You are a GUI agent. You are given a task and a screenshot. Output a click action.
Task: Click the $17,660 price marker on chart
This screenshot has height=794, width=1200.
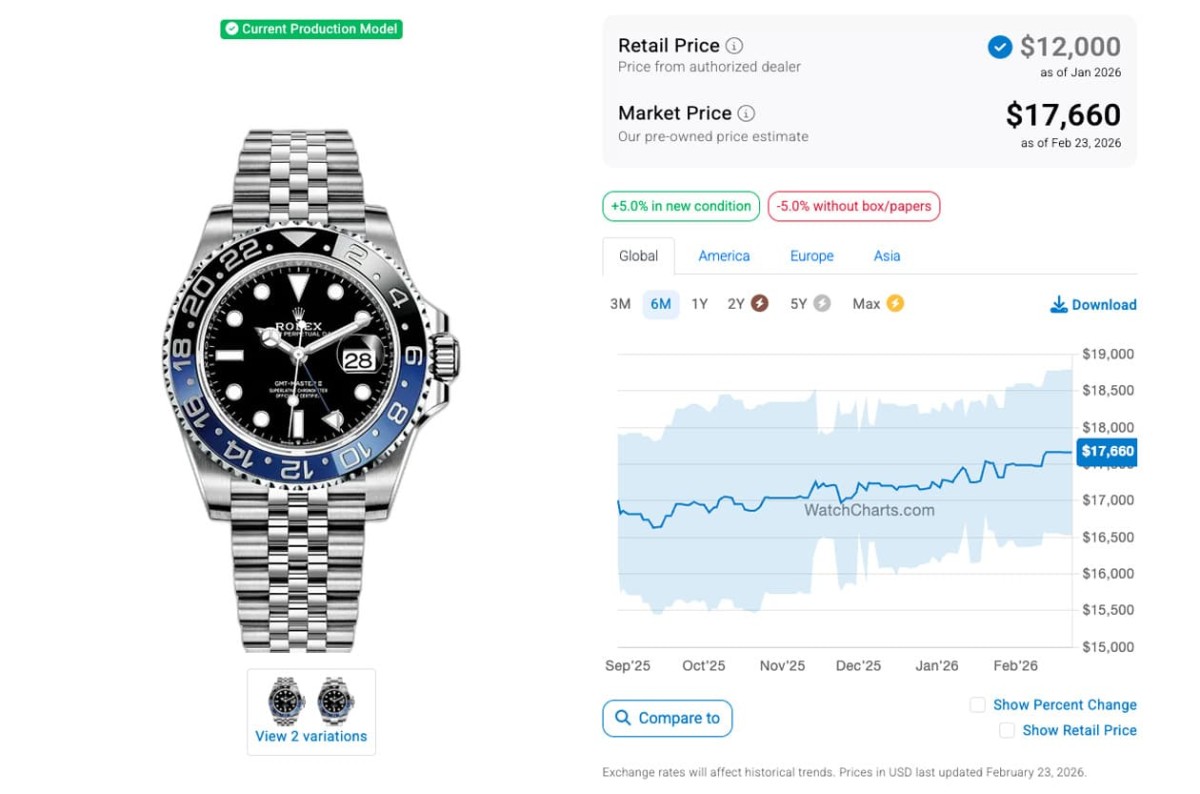coord(1107,452)
